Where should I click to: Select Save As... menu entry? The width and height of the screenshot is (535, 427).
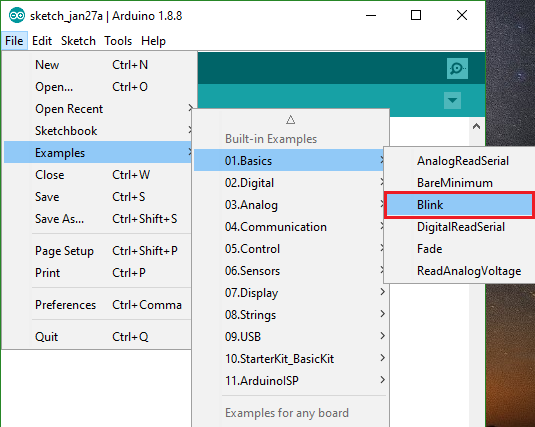click(x=98, y=219)
